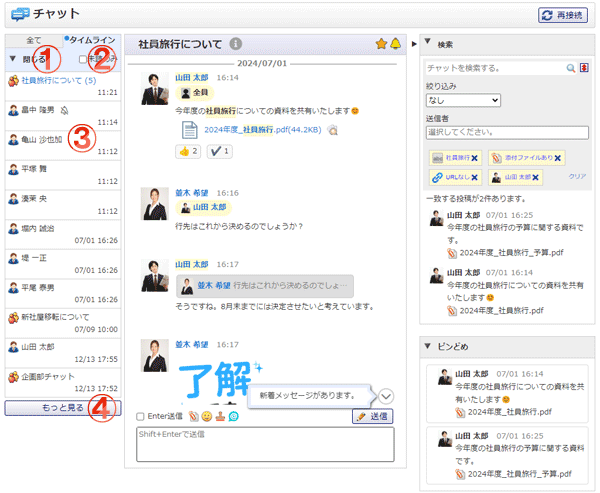The image size is (600, 493).
Task: Open the 絞り込み dropdown
Action: click(x=463, y=100)
